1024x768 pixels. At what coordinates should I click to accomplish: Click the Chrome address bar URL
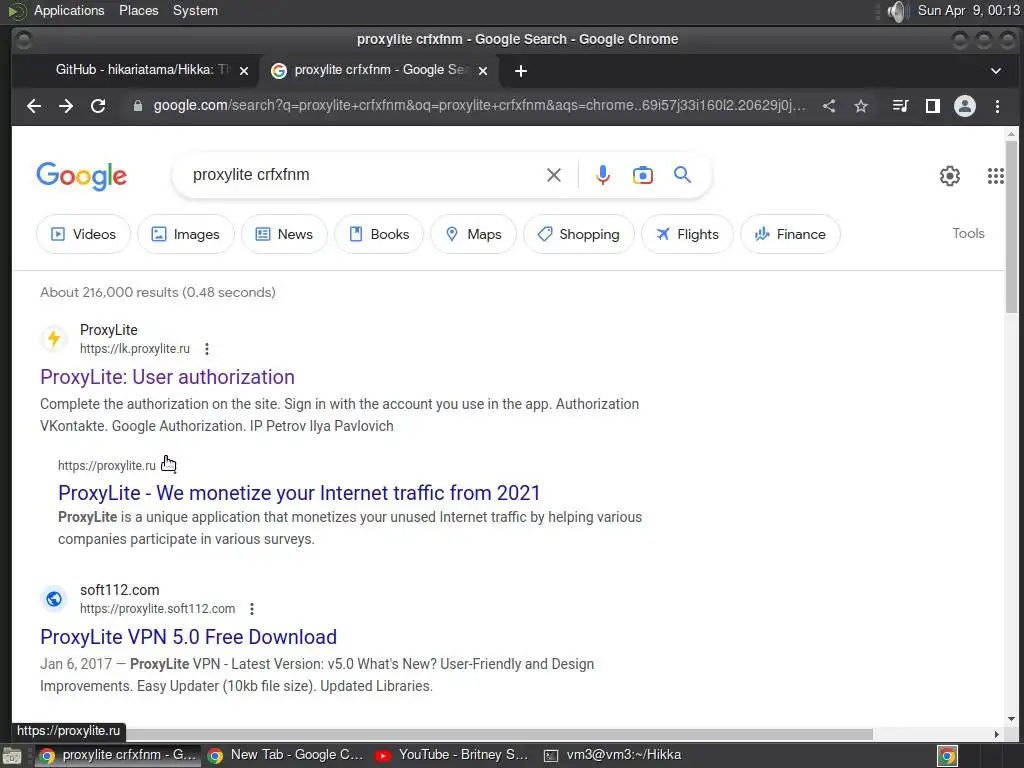[x=479, y=106]
